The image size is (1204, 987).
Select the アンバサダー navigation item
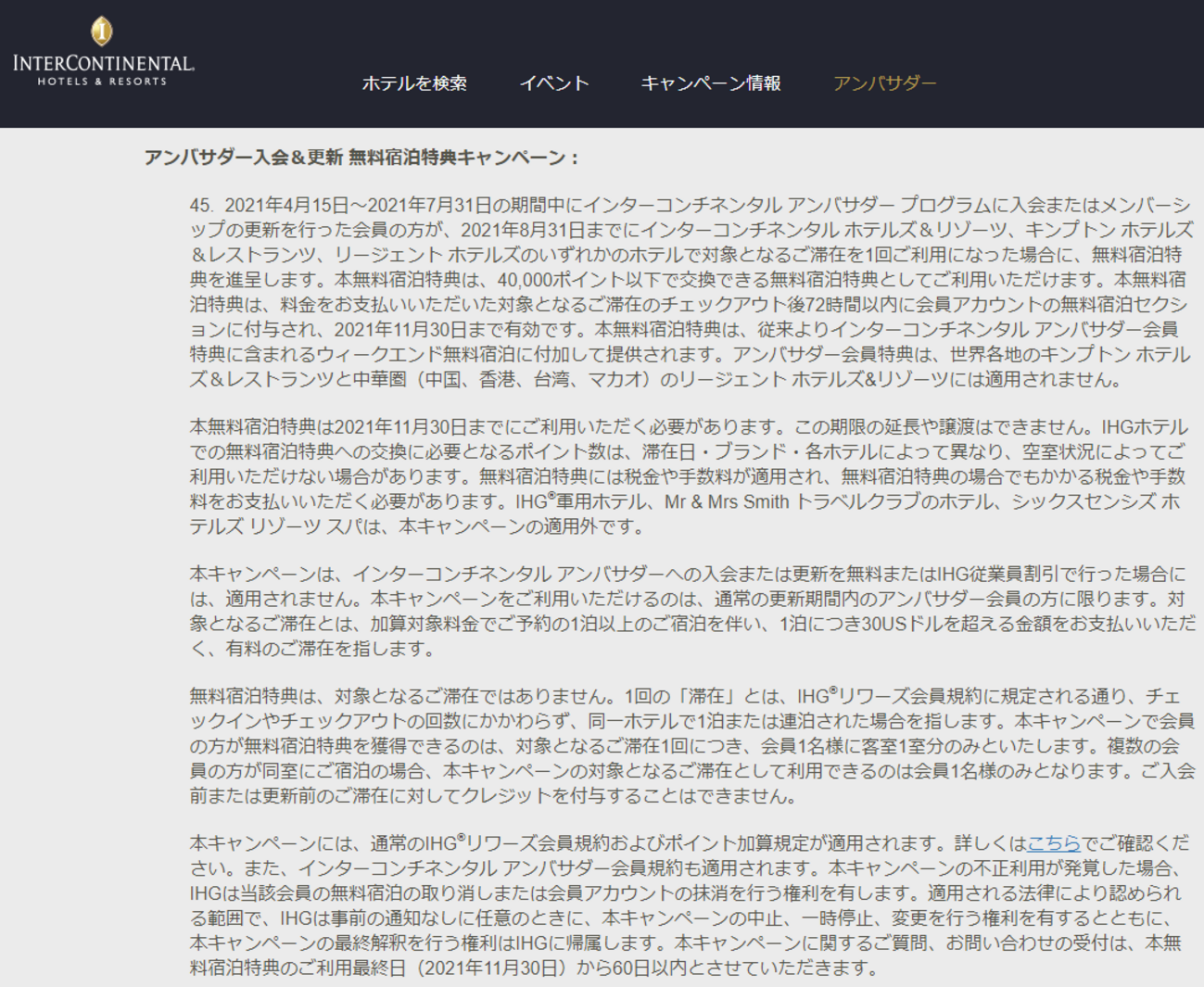pos(884,83)
